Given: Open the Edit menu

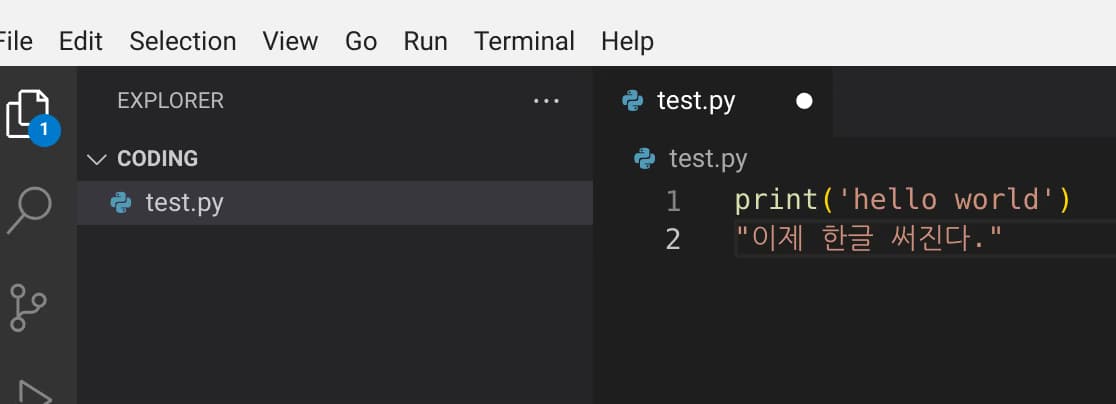Looking at the screenshot, I should pos(81,41).
